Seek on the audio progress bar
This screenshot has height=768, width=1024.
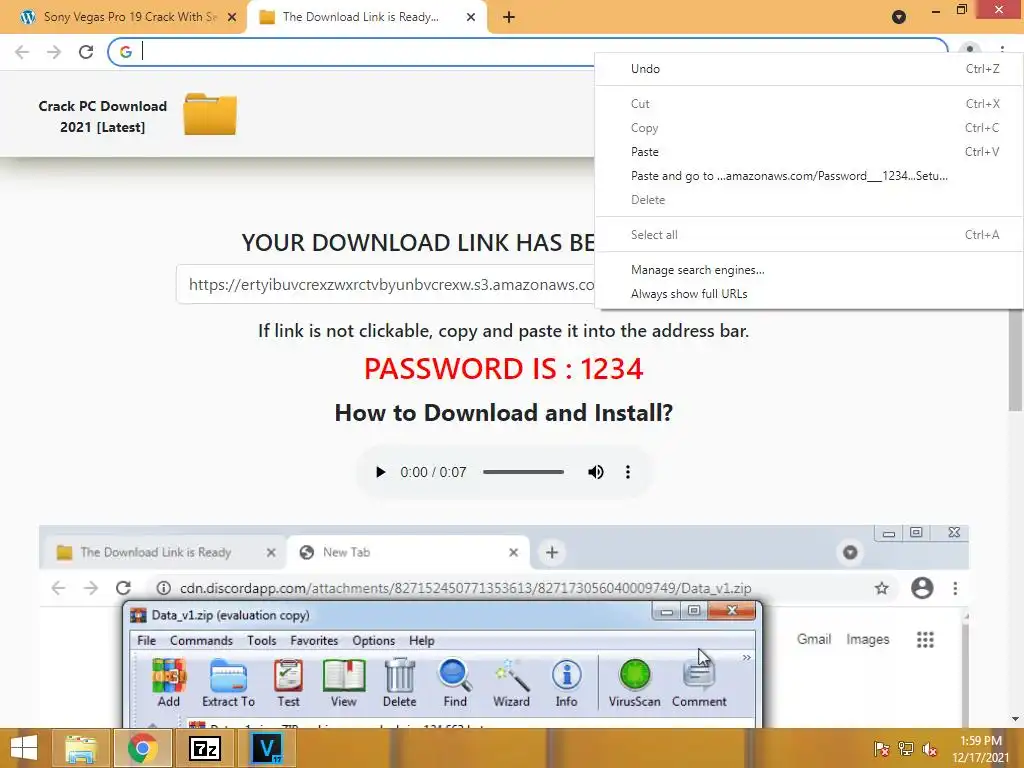(523, 472)
